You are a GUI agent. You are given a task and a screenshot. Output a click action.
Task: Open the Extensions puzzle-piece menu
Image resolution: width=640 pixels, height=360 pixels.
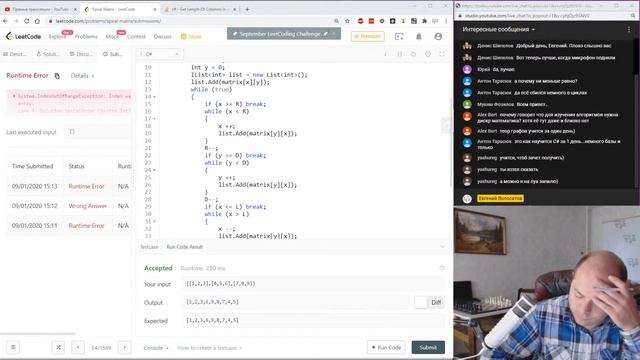point(424,21)
